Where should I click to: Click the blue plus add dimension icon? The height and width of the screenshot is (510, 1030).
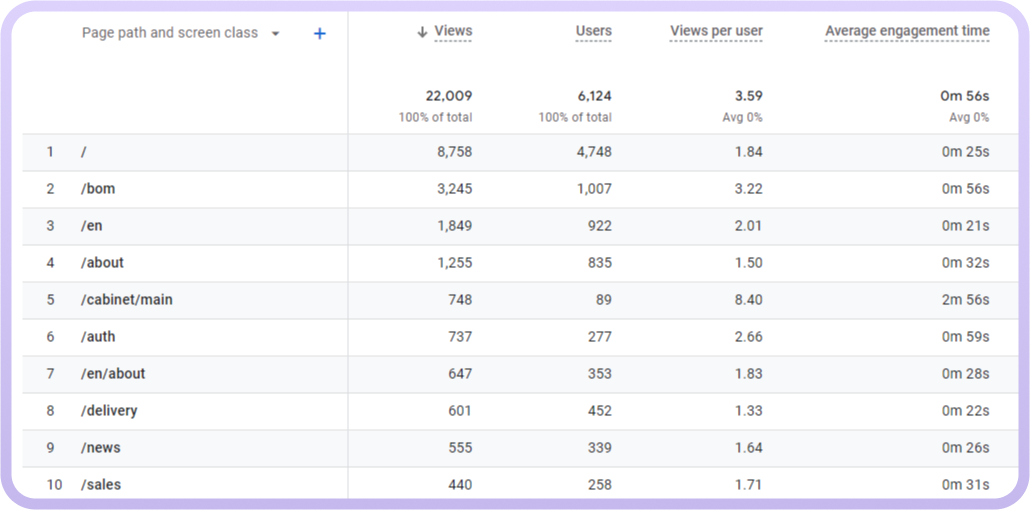pos(320,34)
